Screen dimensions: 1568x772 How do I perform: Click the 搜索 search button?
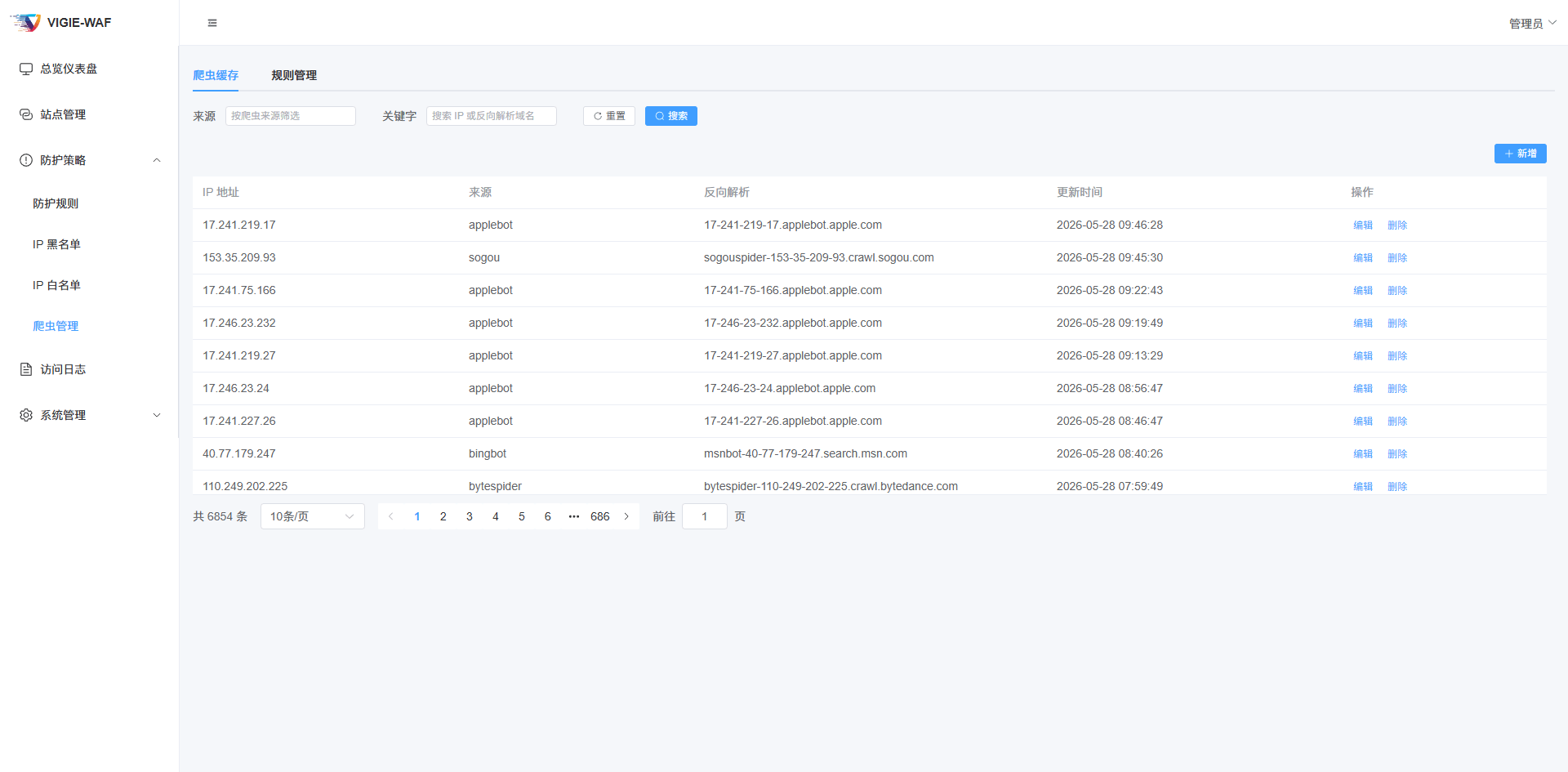pos(671,116)
